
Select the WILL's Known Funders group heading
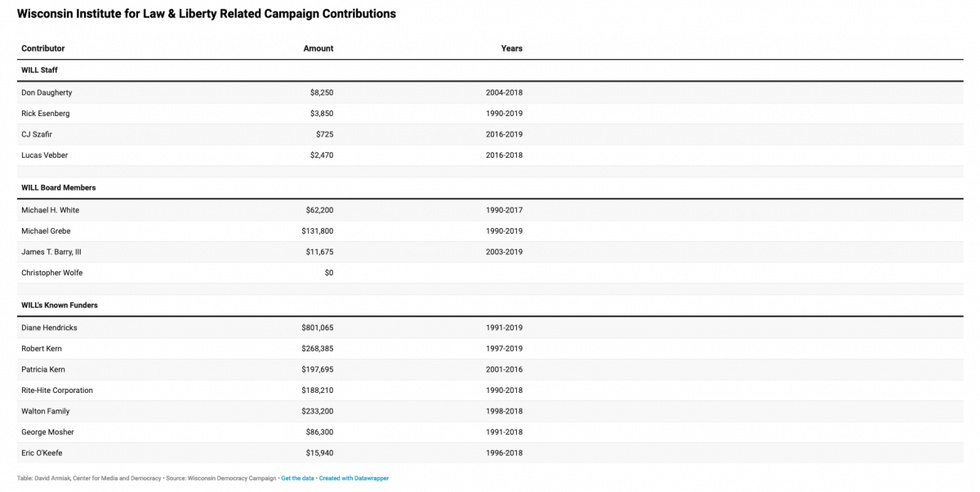[x=60, y=305]
